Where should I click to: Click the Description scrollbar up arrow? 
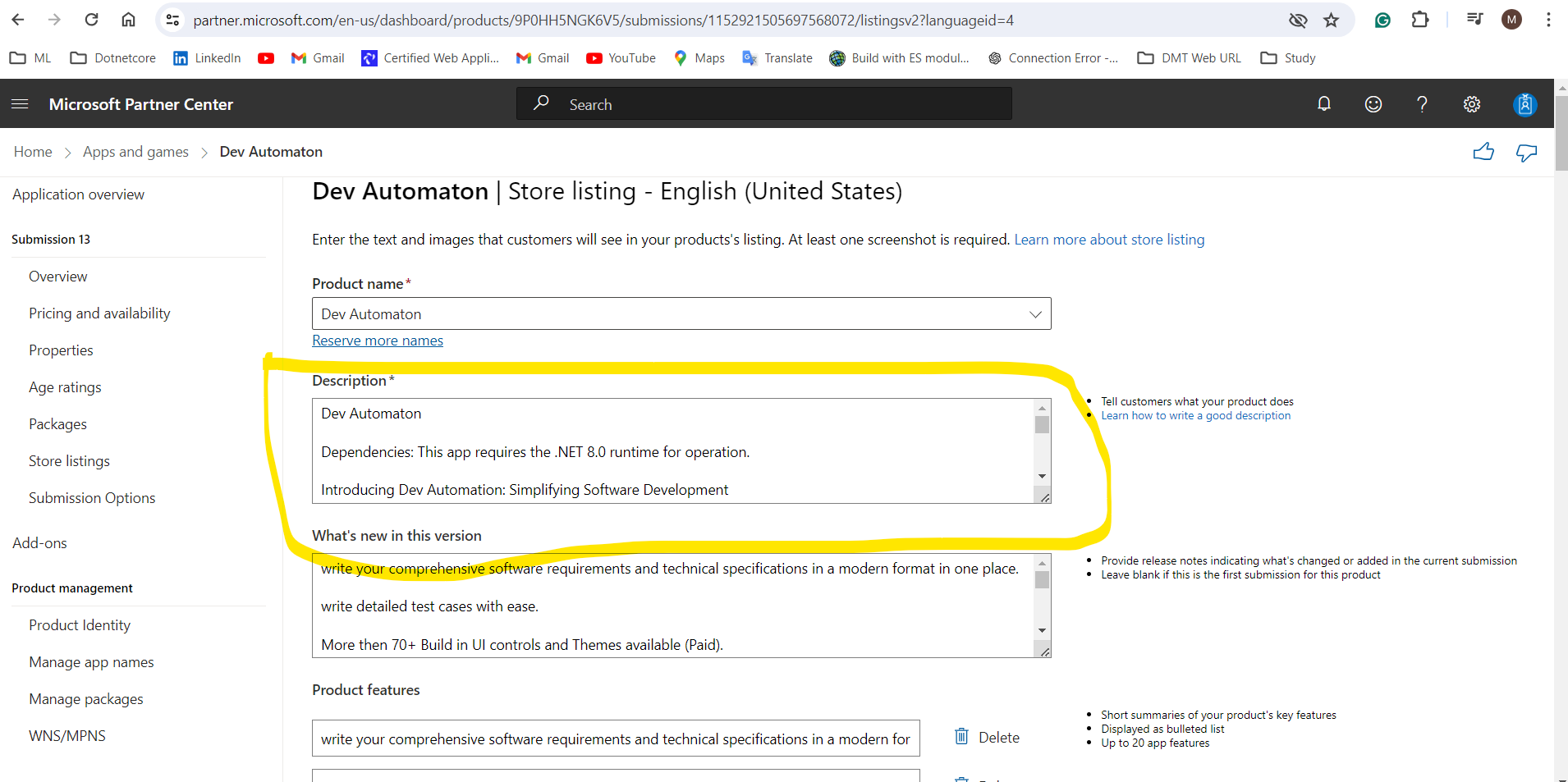tap(1042, 408)
